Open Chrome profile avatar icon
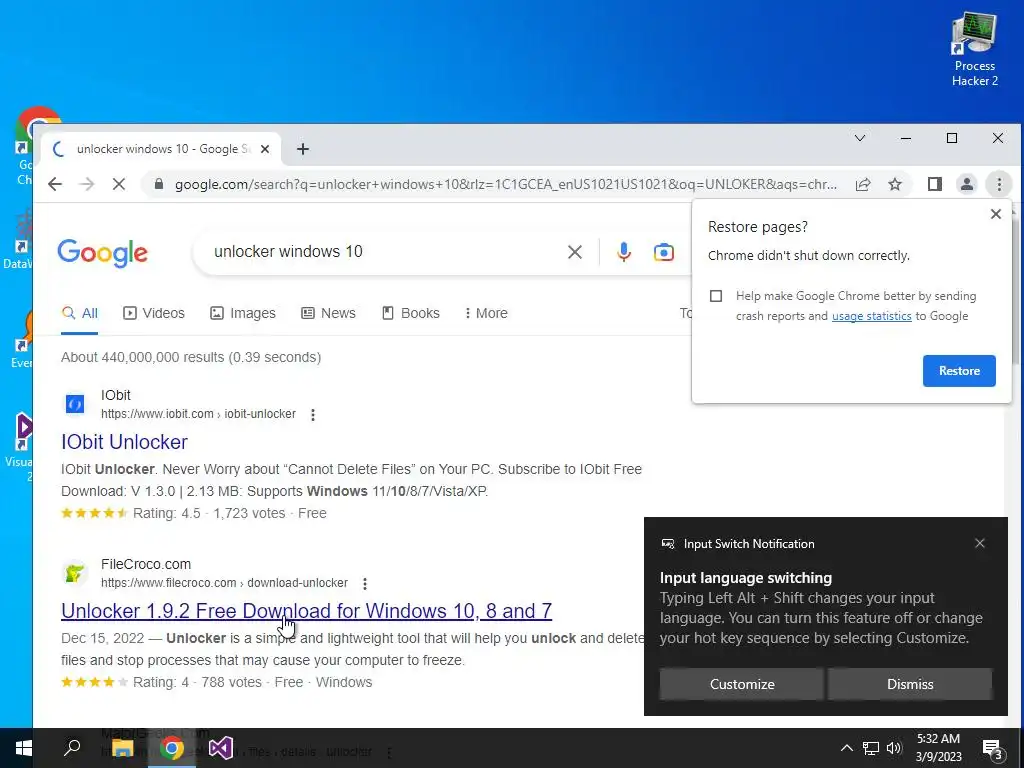Image resolution: width=1024 pixels, height=768 pixels. (x=967, y=184)
